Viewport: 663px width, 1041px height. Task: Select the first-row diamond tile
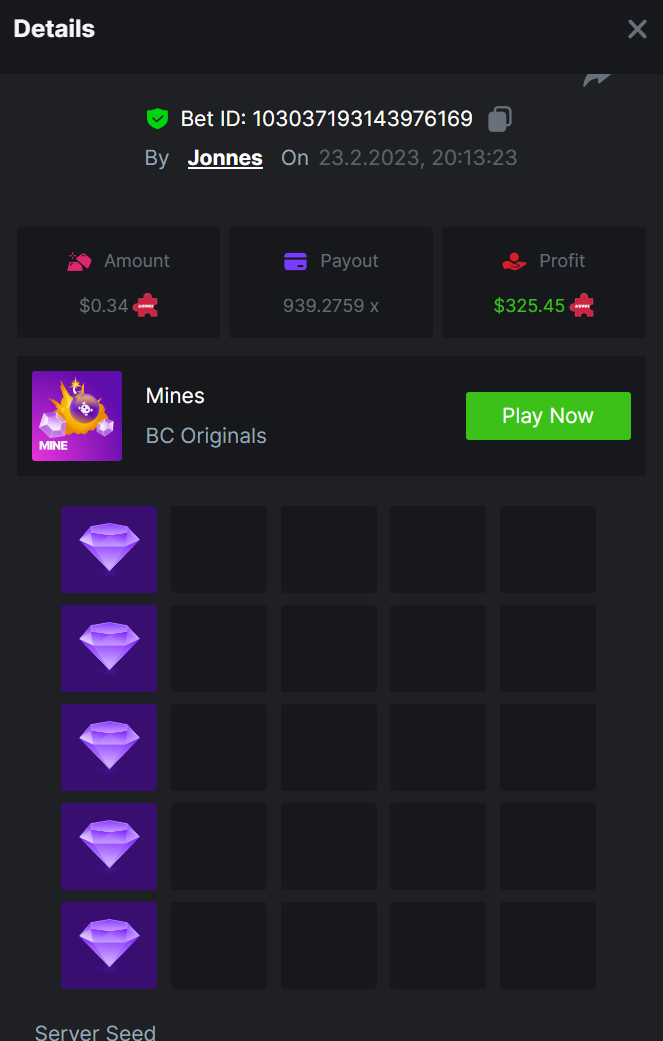[x=109, y=549]
